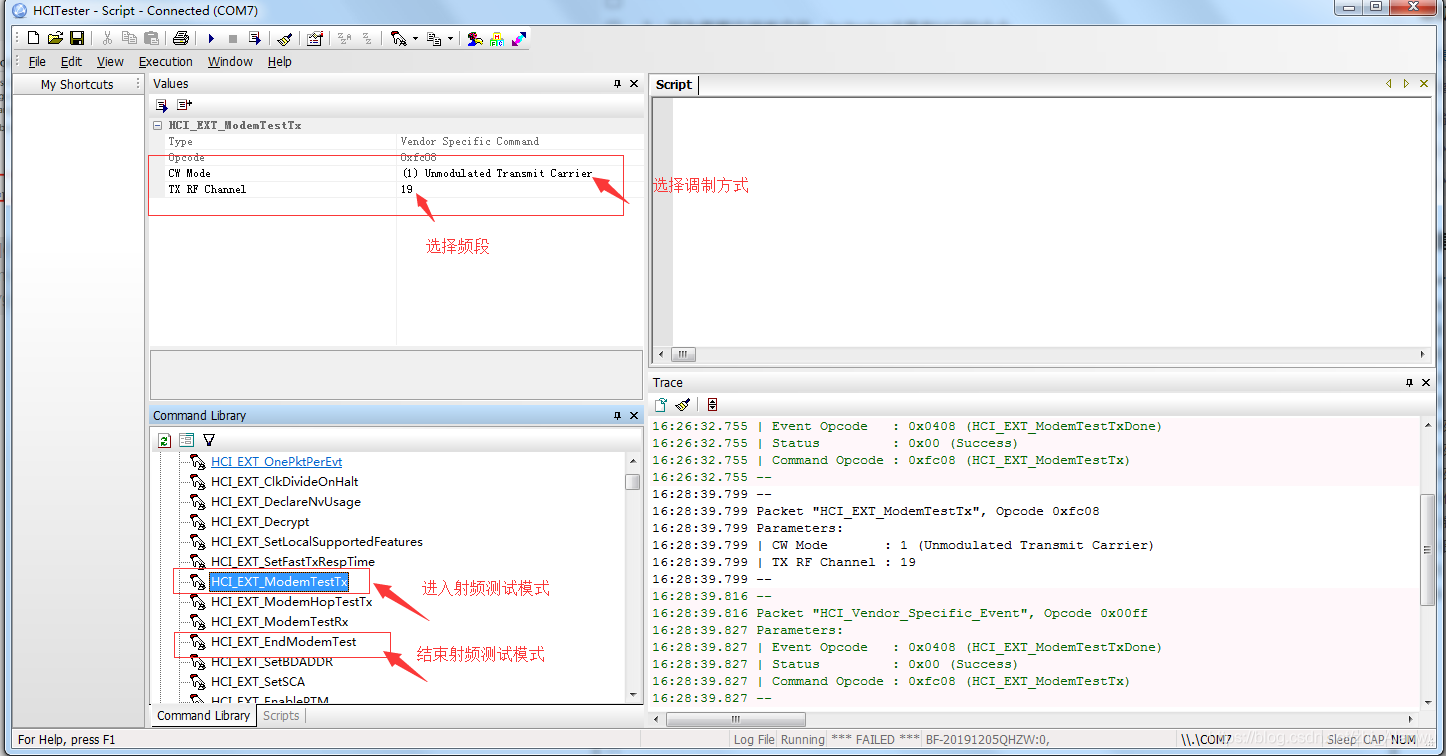Image resolution: width=1446 pixels, height=756 pixels.
Task: Open the Help menu
Action: pos(280,62)
